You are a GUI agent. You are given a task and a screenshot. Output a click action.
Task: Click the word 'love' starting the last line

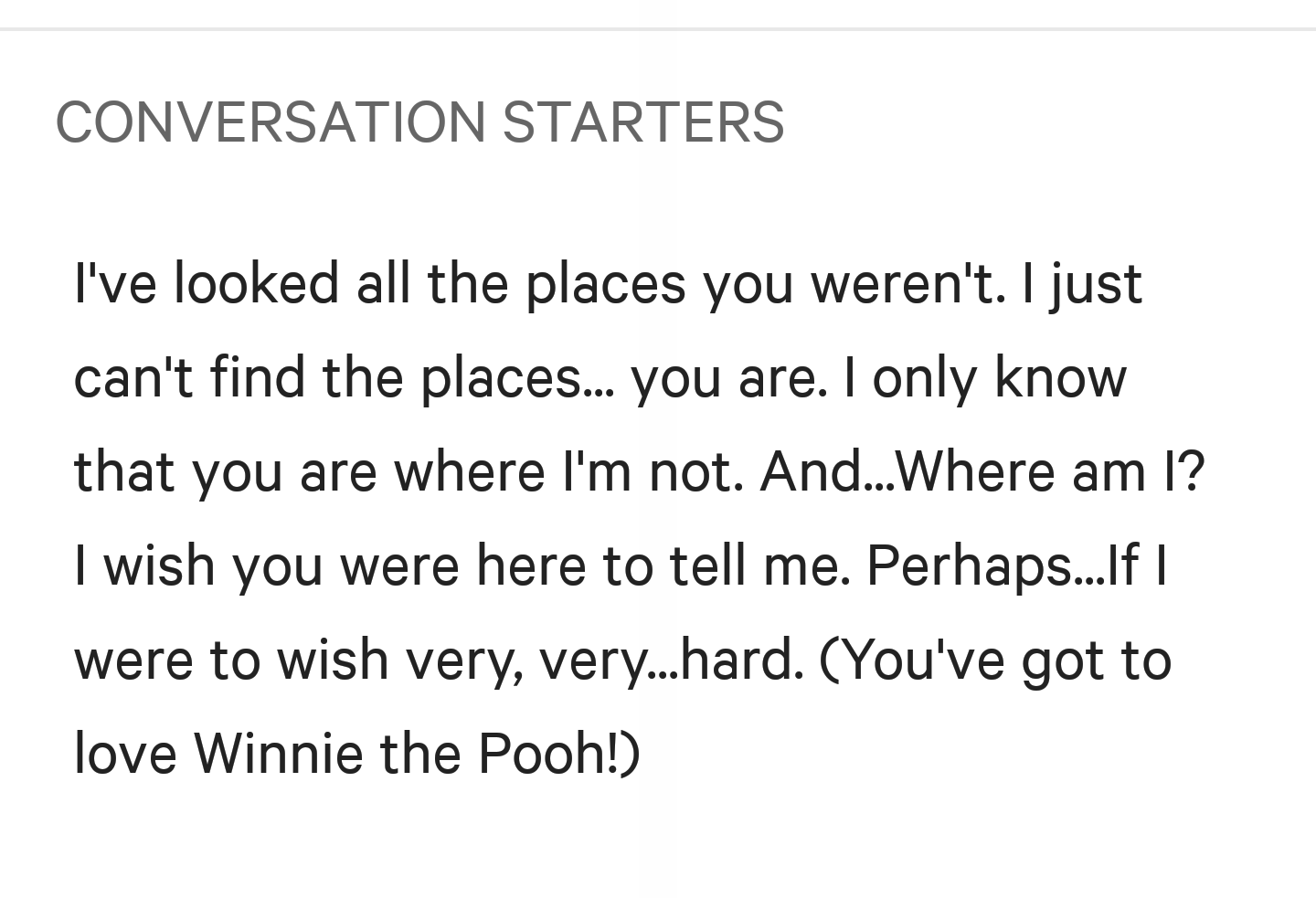[x=125, y=754]
